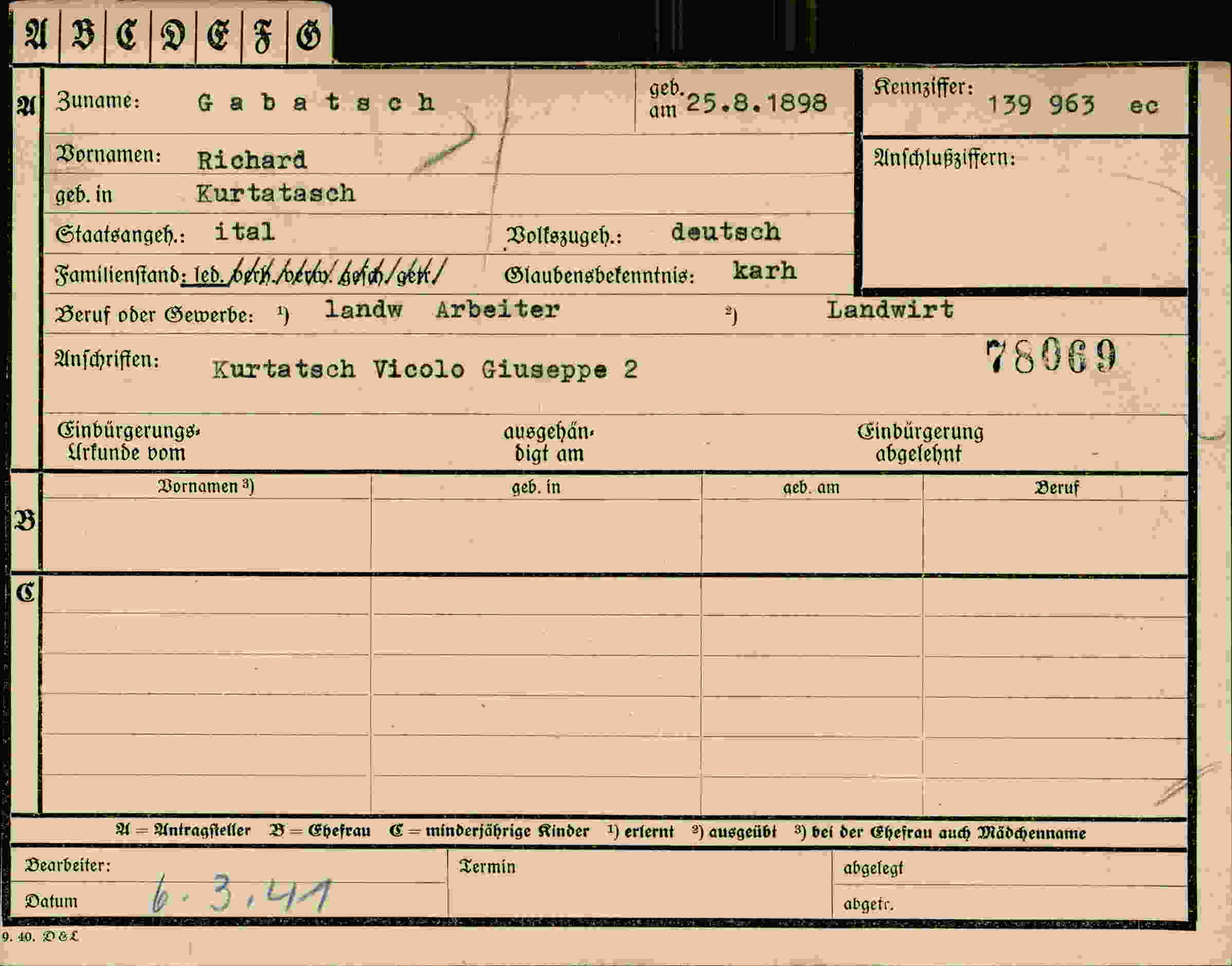Click the legend text "B = Ehefrau"
The image size is (1232, 966).
(320, 831)
